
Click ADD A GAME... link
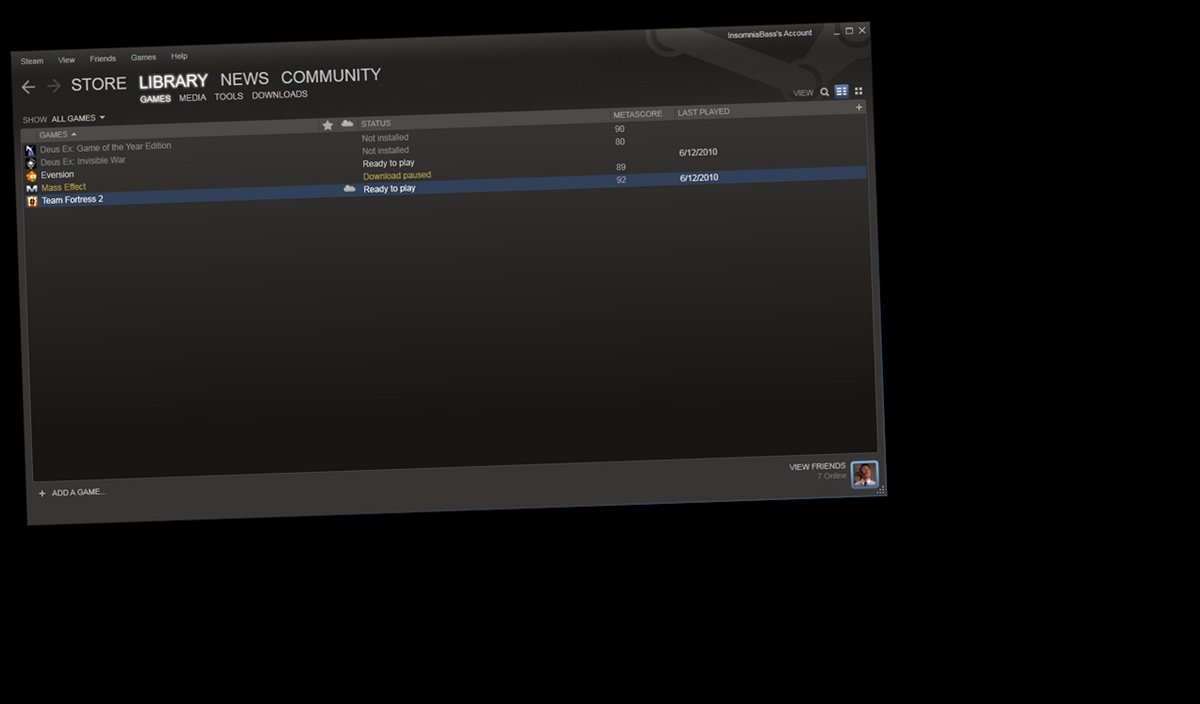coord(79,492)
